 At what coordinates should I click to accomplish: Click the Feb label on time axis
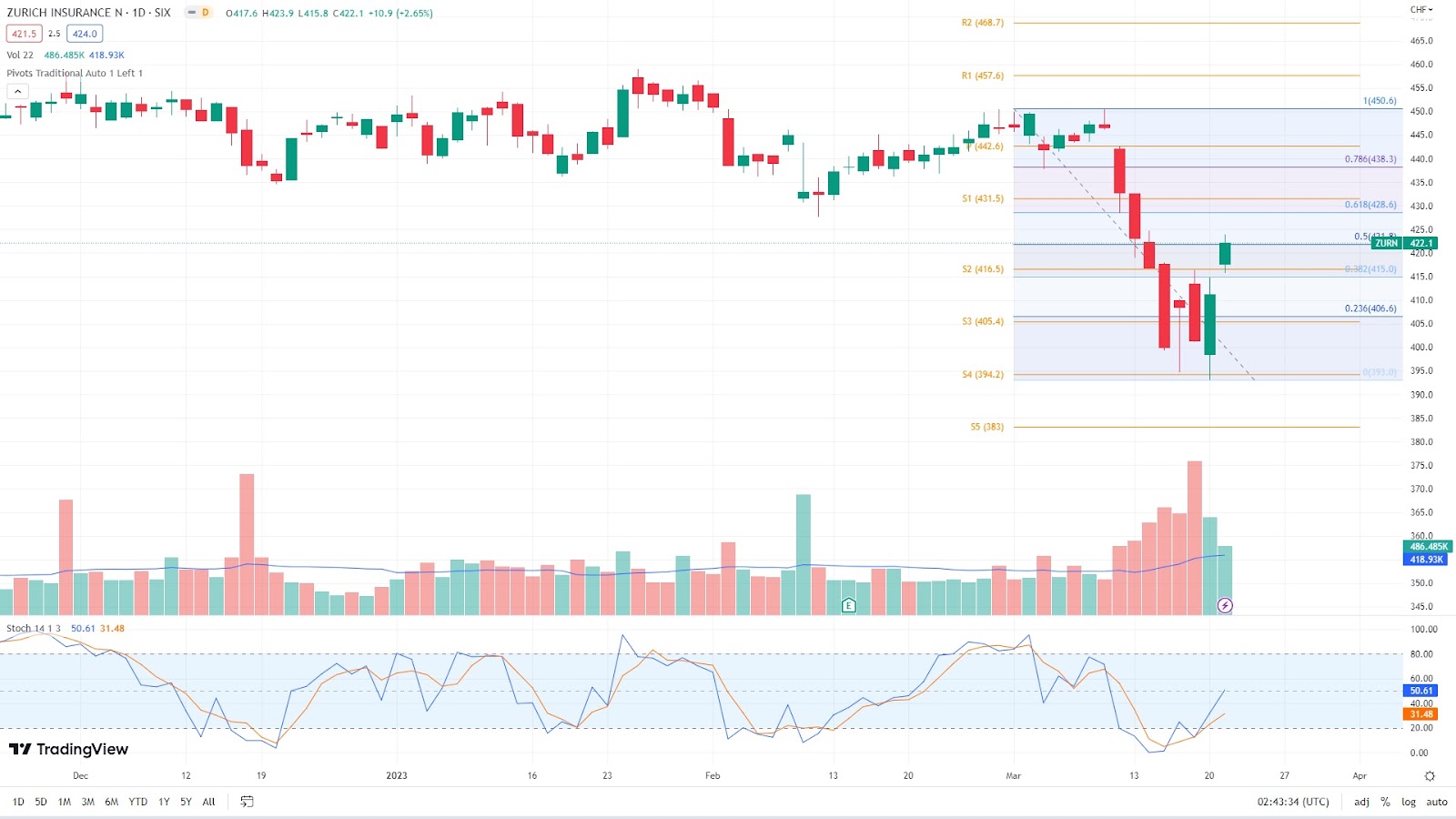tap(713, 776)
